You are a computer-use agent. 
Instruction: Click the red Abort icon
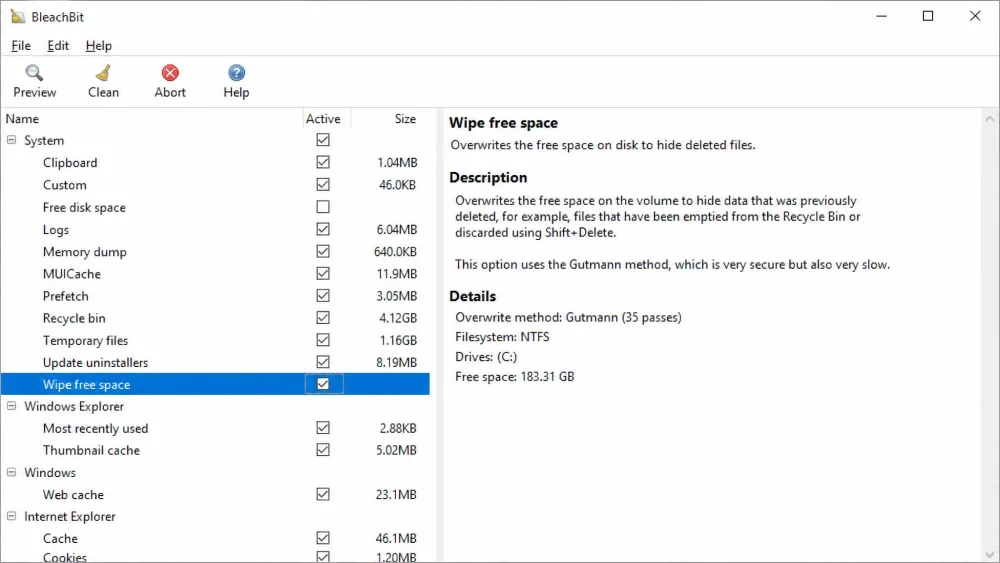point(170,73)
